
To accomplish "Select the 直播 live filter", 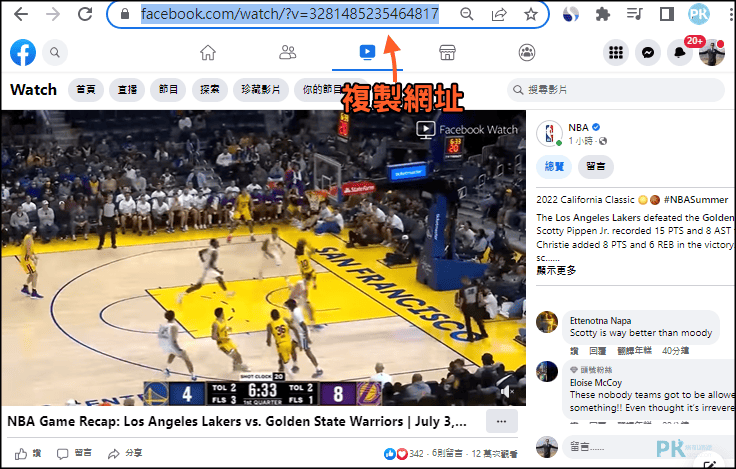I will (x=127, y=89).
